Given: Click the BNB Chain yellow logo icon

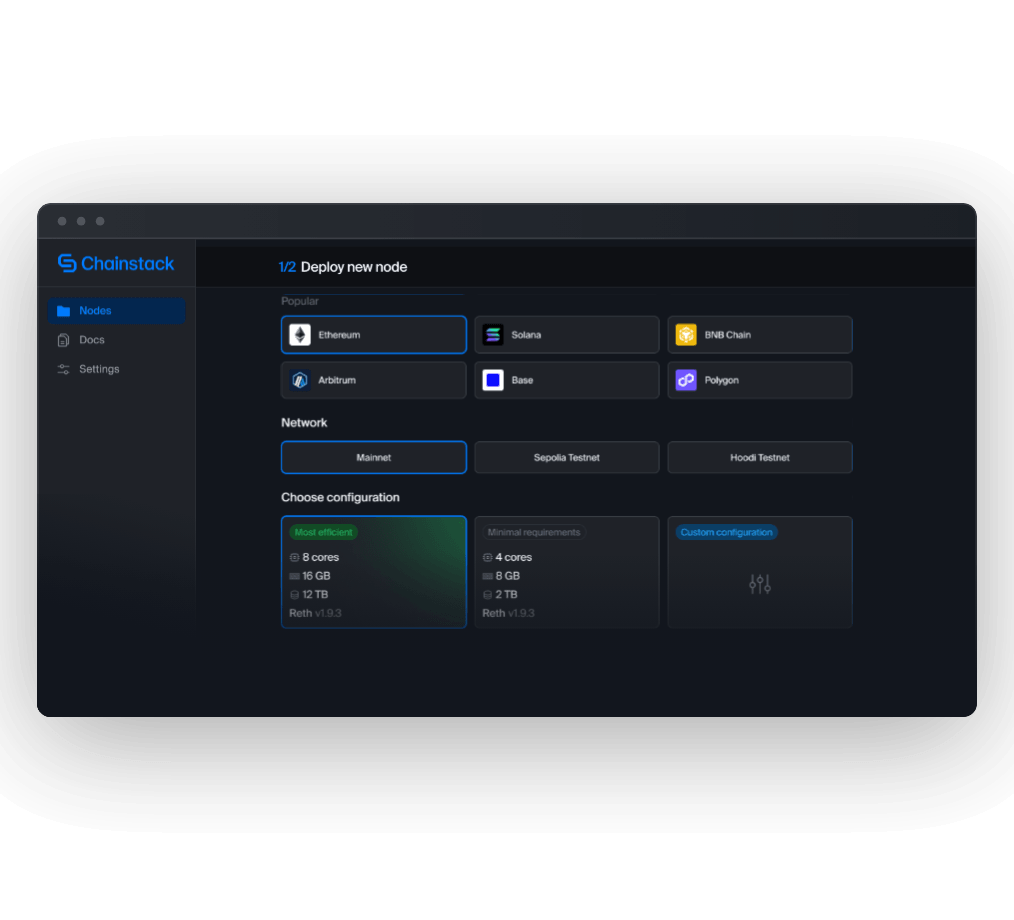Looking at the screenshot, I should pyautogui.click(x=686, y=335).
